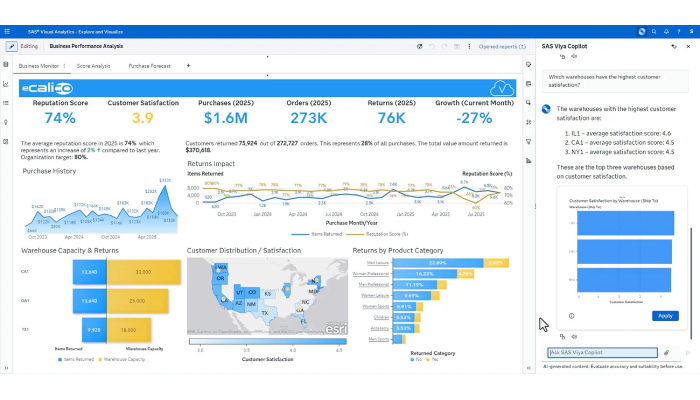
Task: Open Business Monitor tab options menu
Action: [64, 66]
